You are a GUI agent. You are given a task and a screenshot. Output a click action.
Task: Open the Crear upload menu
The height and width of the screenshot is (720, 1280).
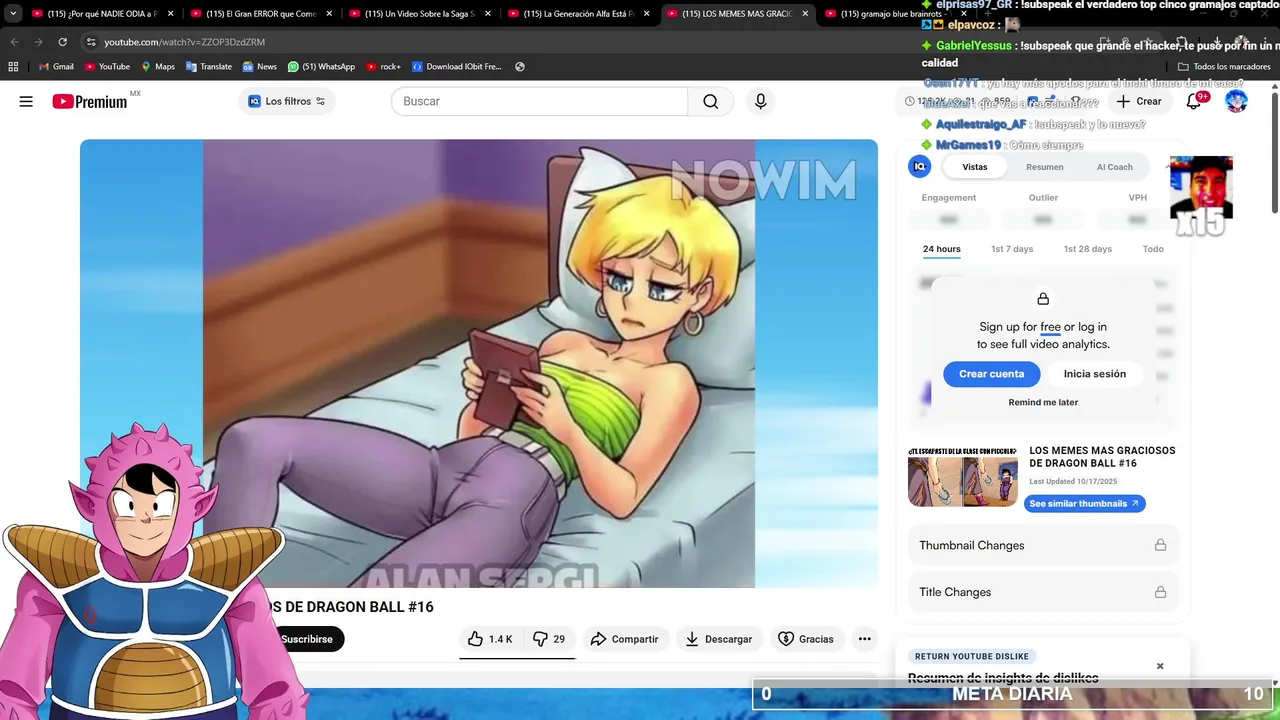(x=1139, y=101)
